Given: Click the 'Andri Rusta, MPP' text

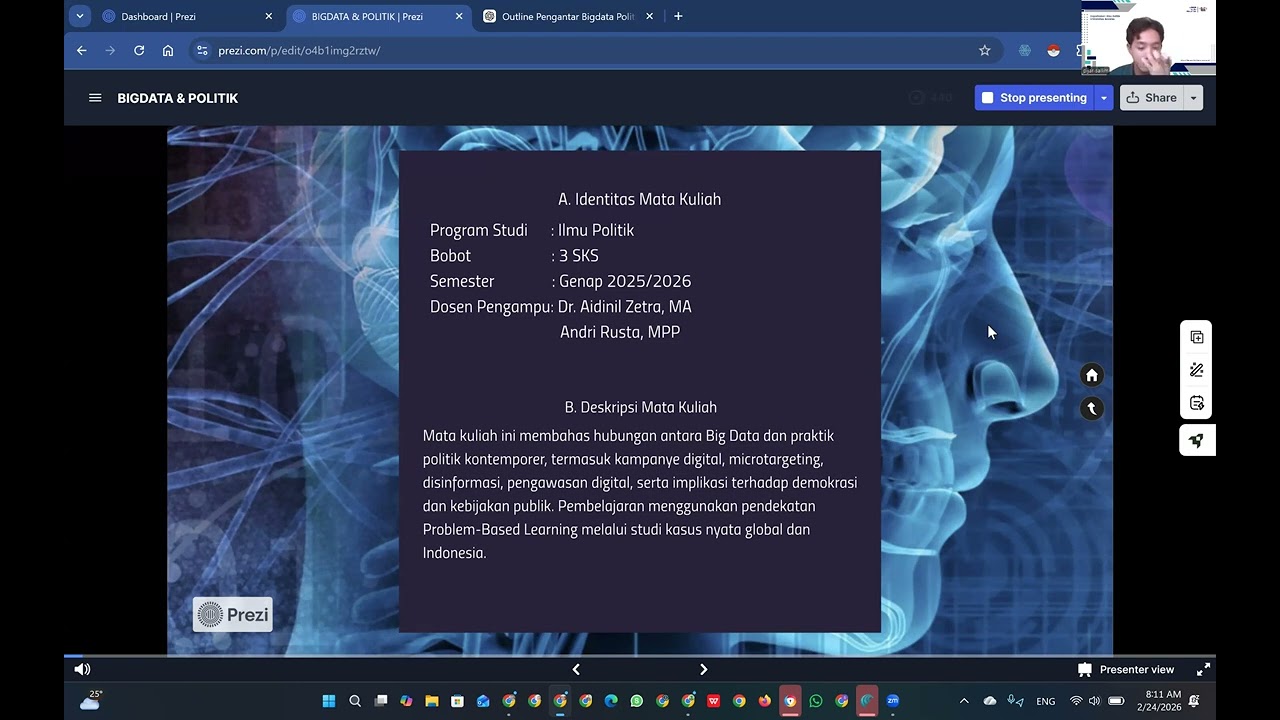Looking at the screenshot, I should (620, 332).
